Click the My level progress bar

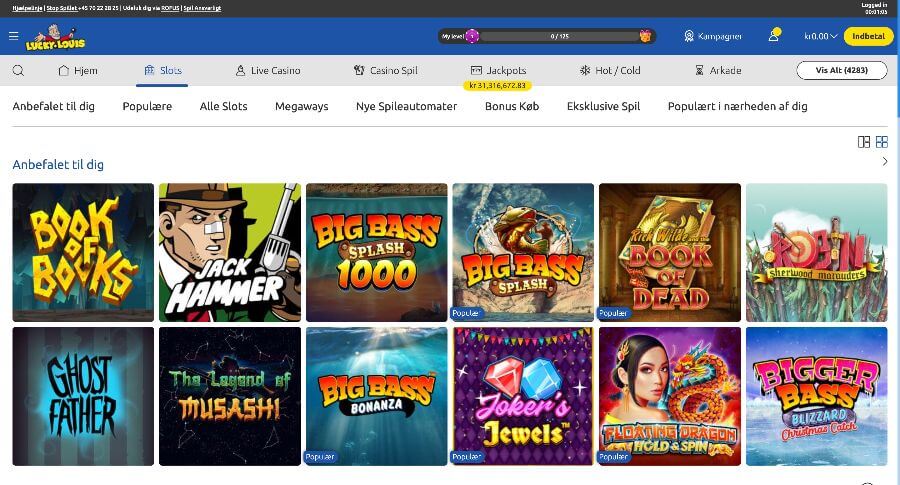coord(558,36)
